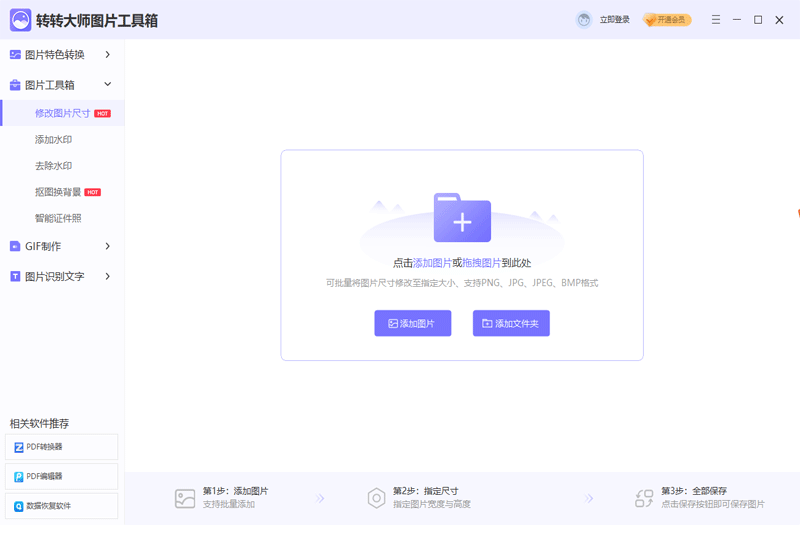This screenshot has width=800, height=533.
Task: Expand the 图片特色转换 section chevron
Action: [x=108, y=54]
